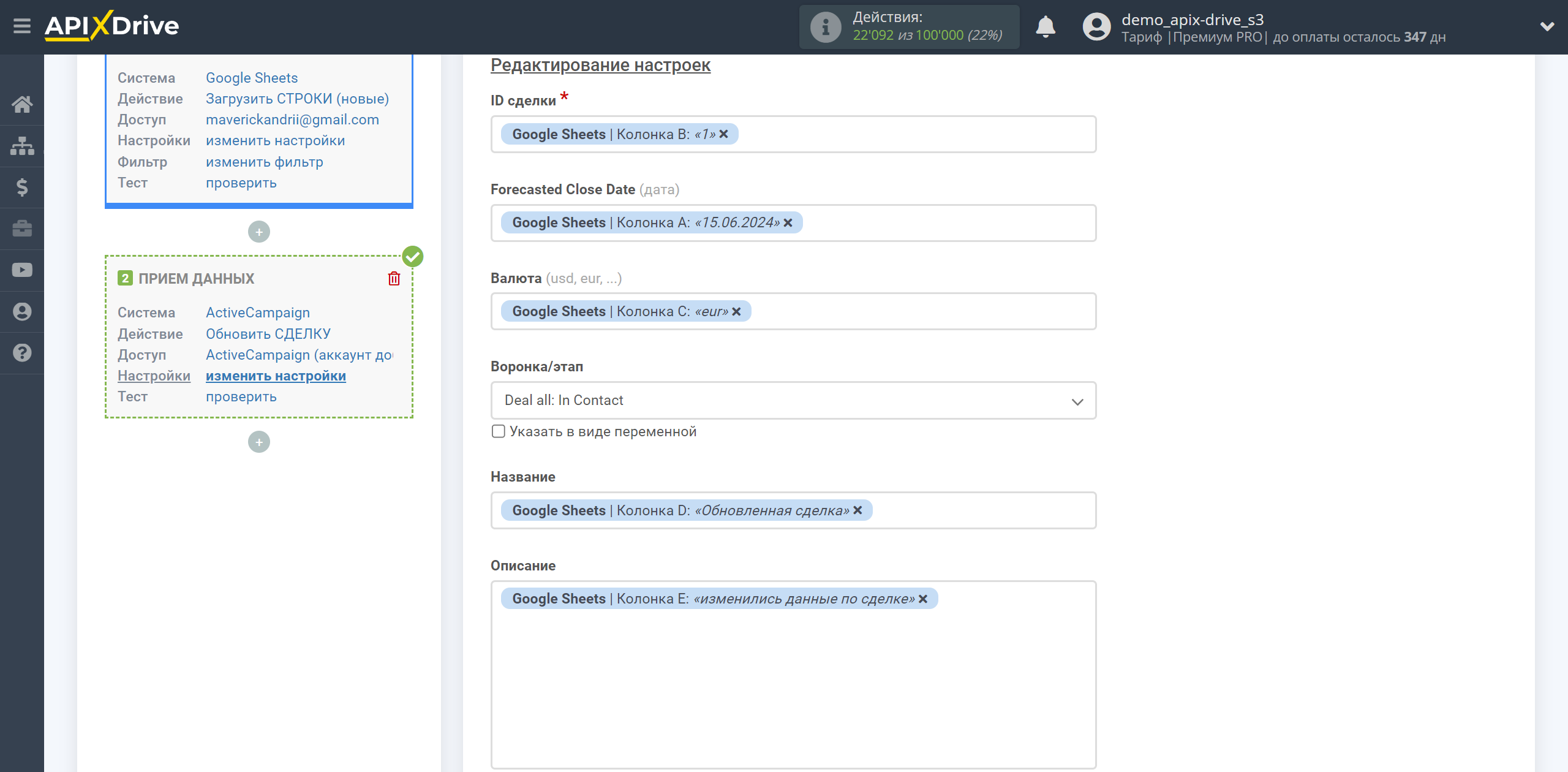This screenshot has width=1568, height=772.
Task: Click 'Загрузить СТРОКИ (новые)' action link
Action: (297, 99)
